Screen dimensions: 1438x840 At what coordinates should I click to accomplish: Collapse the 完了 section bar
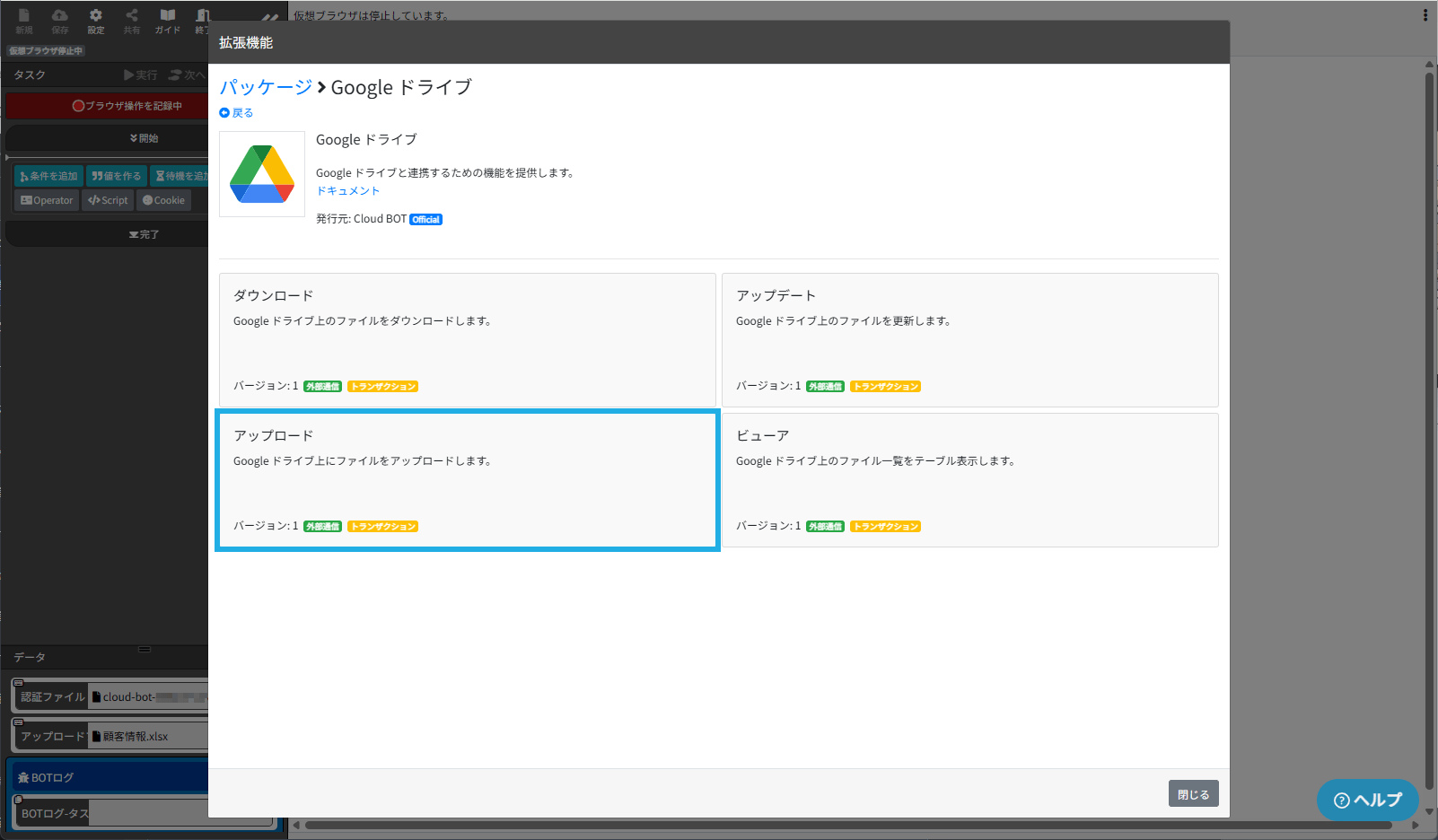(108, 234)
